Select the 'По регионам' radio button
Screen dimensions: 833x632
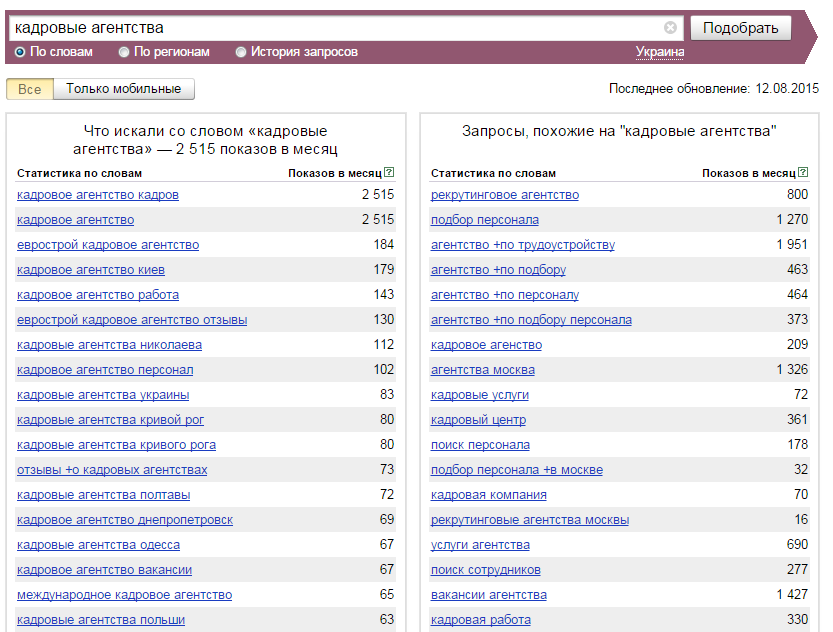pyautogui.click(x=124, y=52)
